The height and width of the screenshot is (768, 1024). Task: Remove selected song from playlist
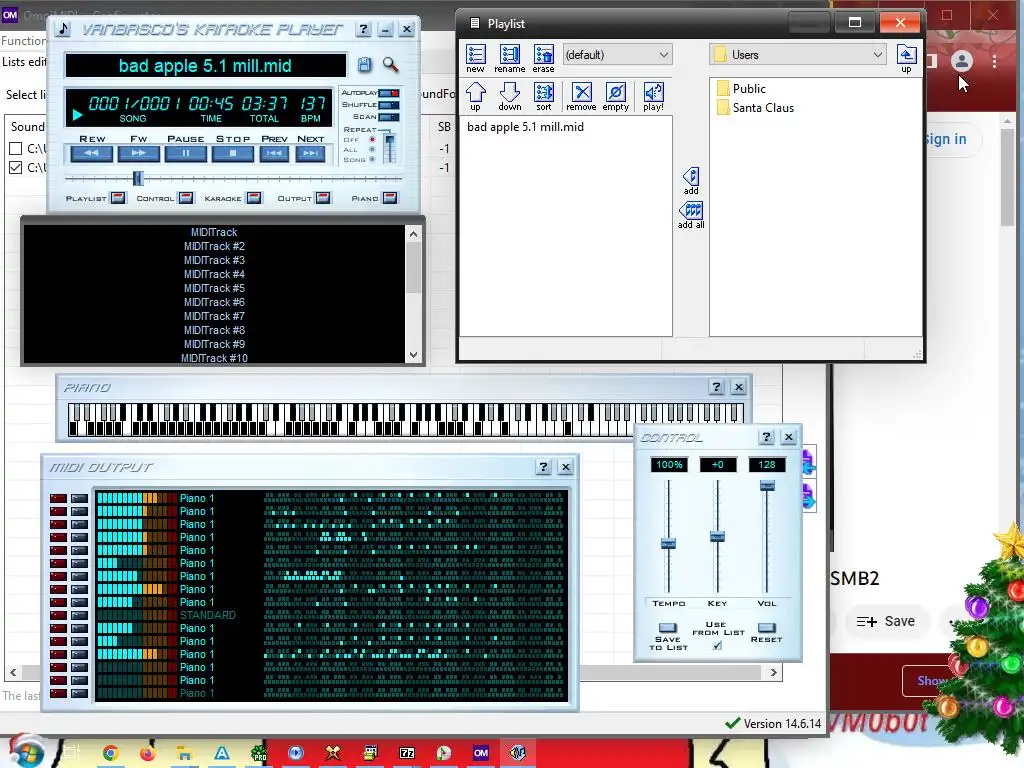(581, 97)
